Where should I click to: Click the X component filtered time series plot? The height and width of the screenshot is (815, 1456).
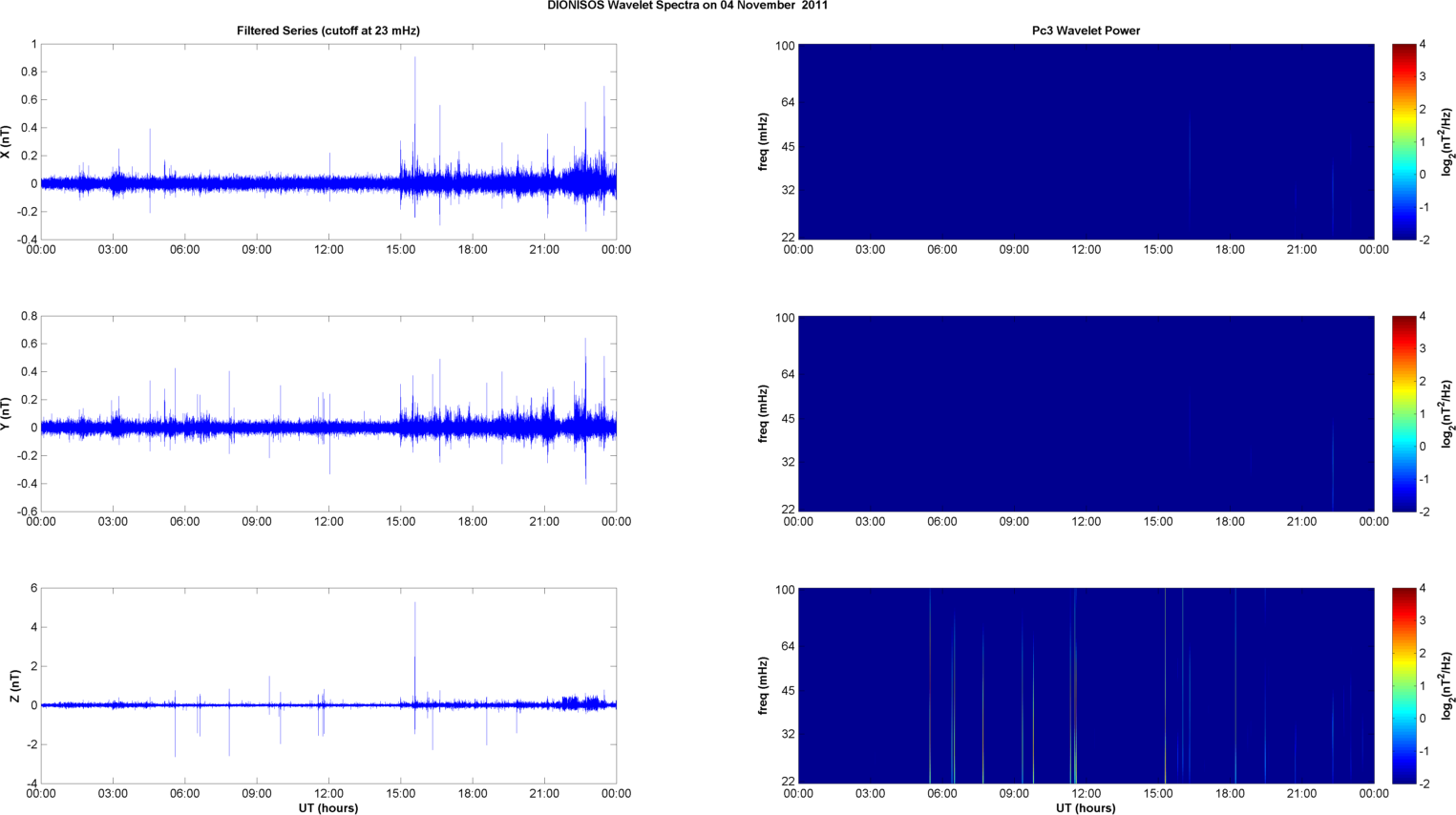(x=328, y=142)
